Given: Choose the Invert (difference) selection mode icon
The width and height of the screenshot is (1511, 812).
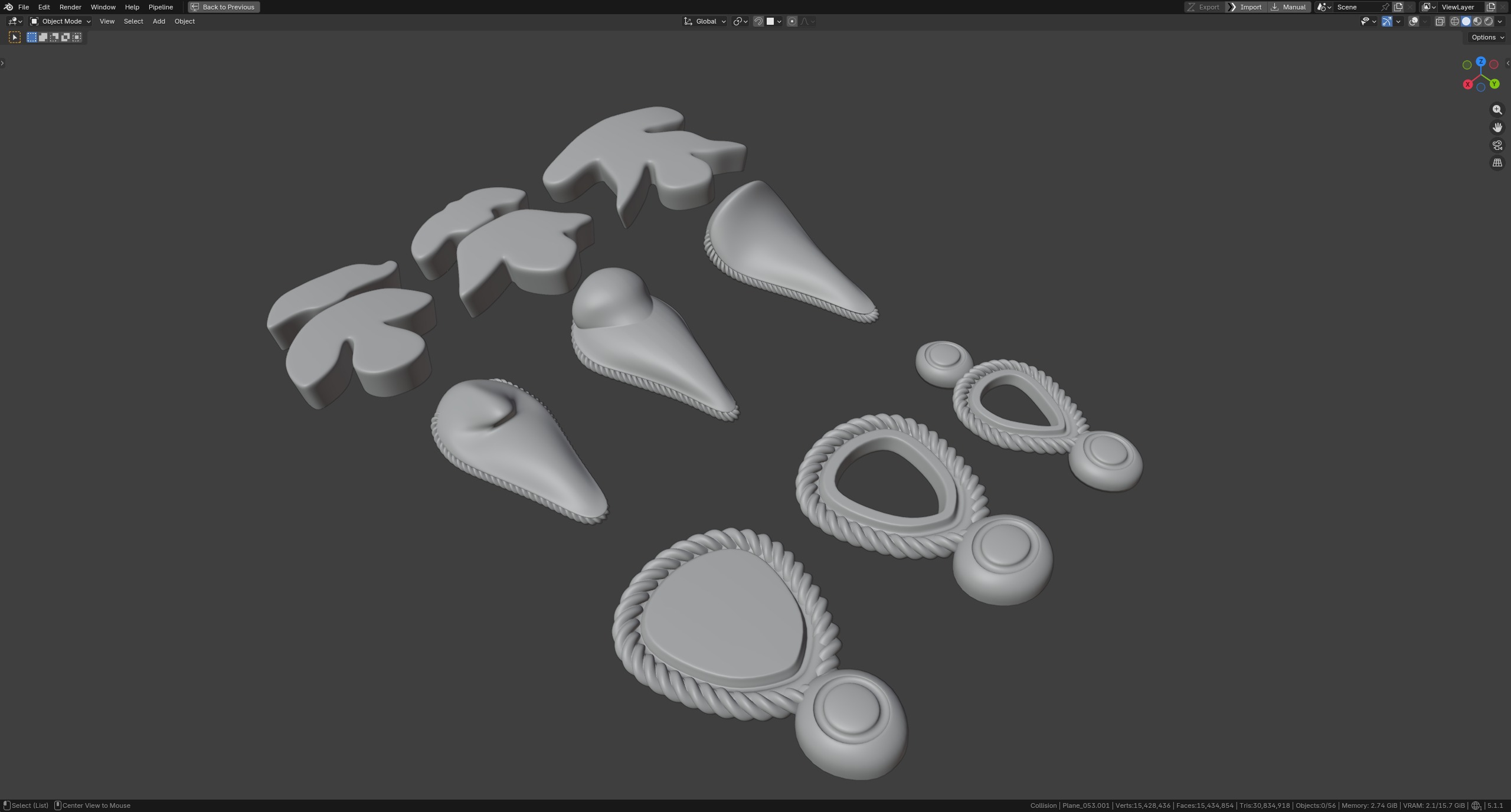Looking at the screenshot, I should click(66, 37).
